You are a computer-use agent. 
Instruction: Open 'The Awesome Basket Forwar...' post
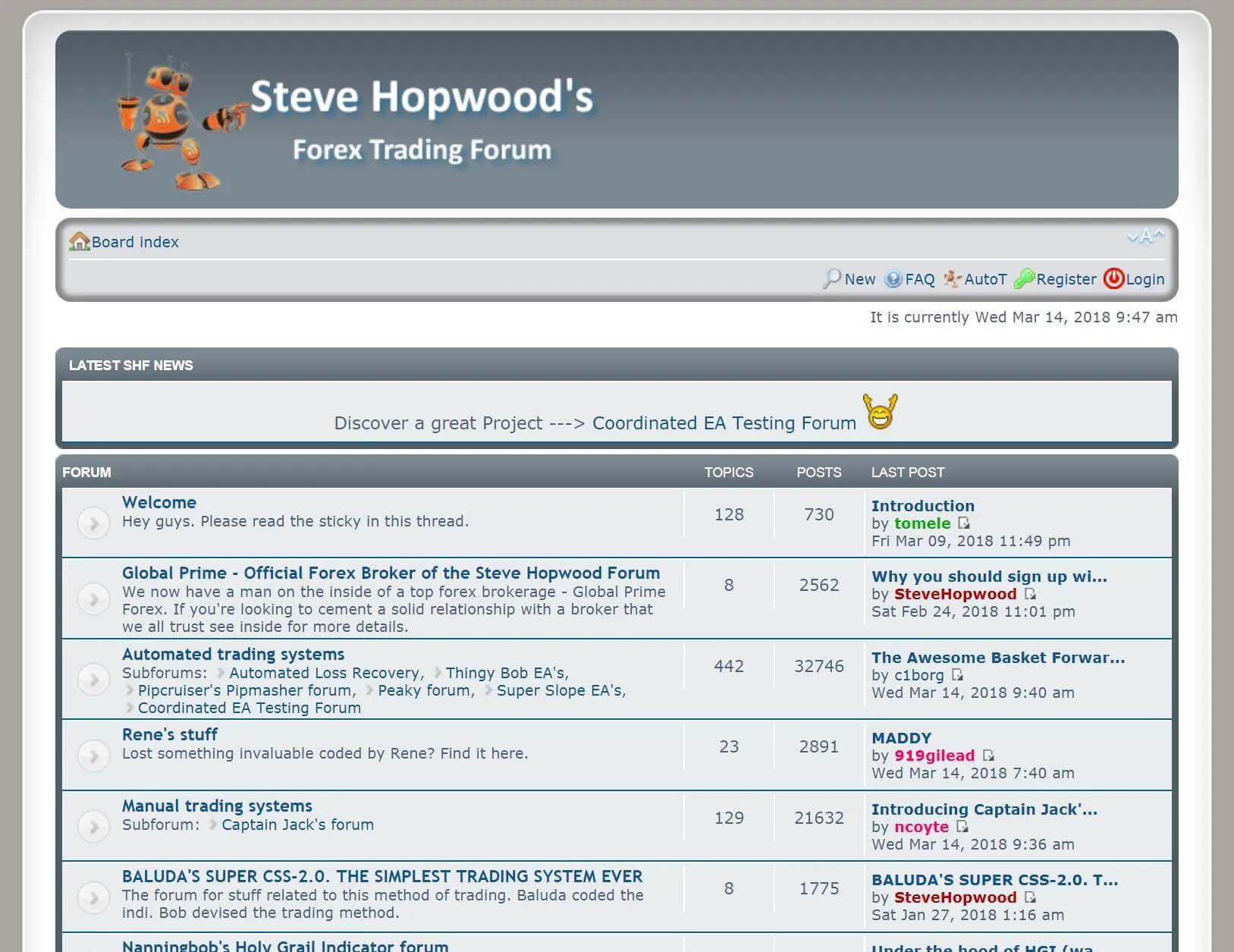[998, 658]
